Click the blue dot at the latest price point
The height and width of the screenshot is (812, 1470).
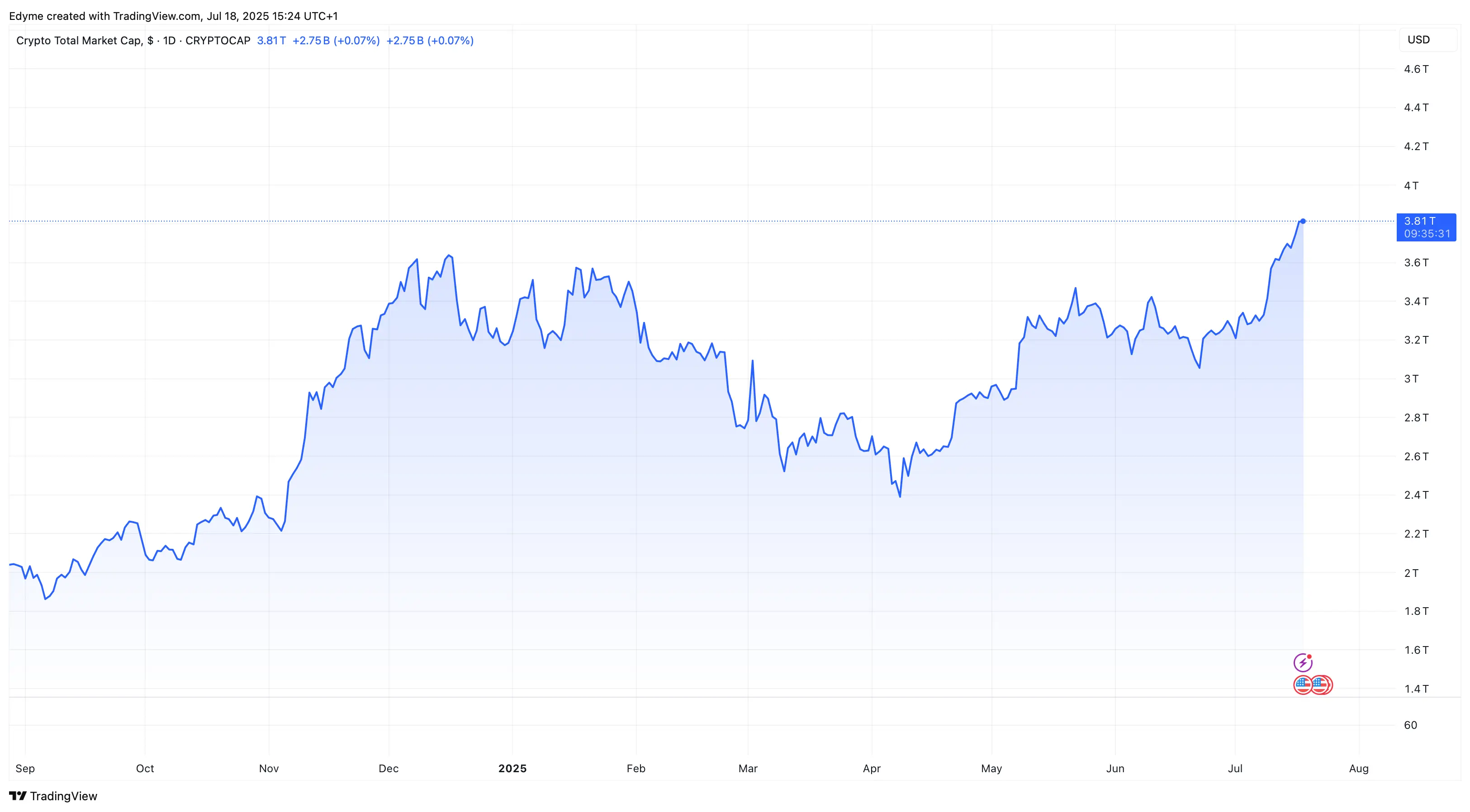[x=1303, y=221]
